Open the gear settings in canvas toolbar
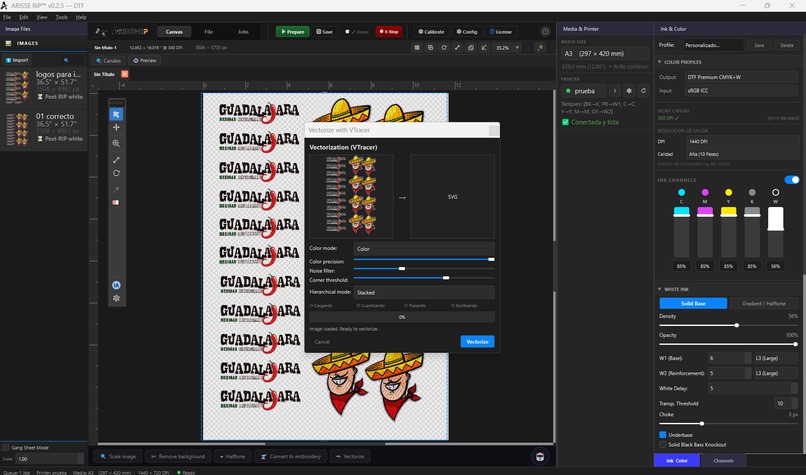The width and height of the screenshot is (806, 475). coord(116,298)
